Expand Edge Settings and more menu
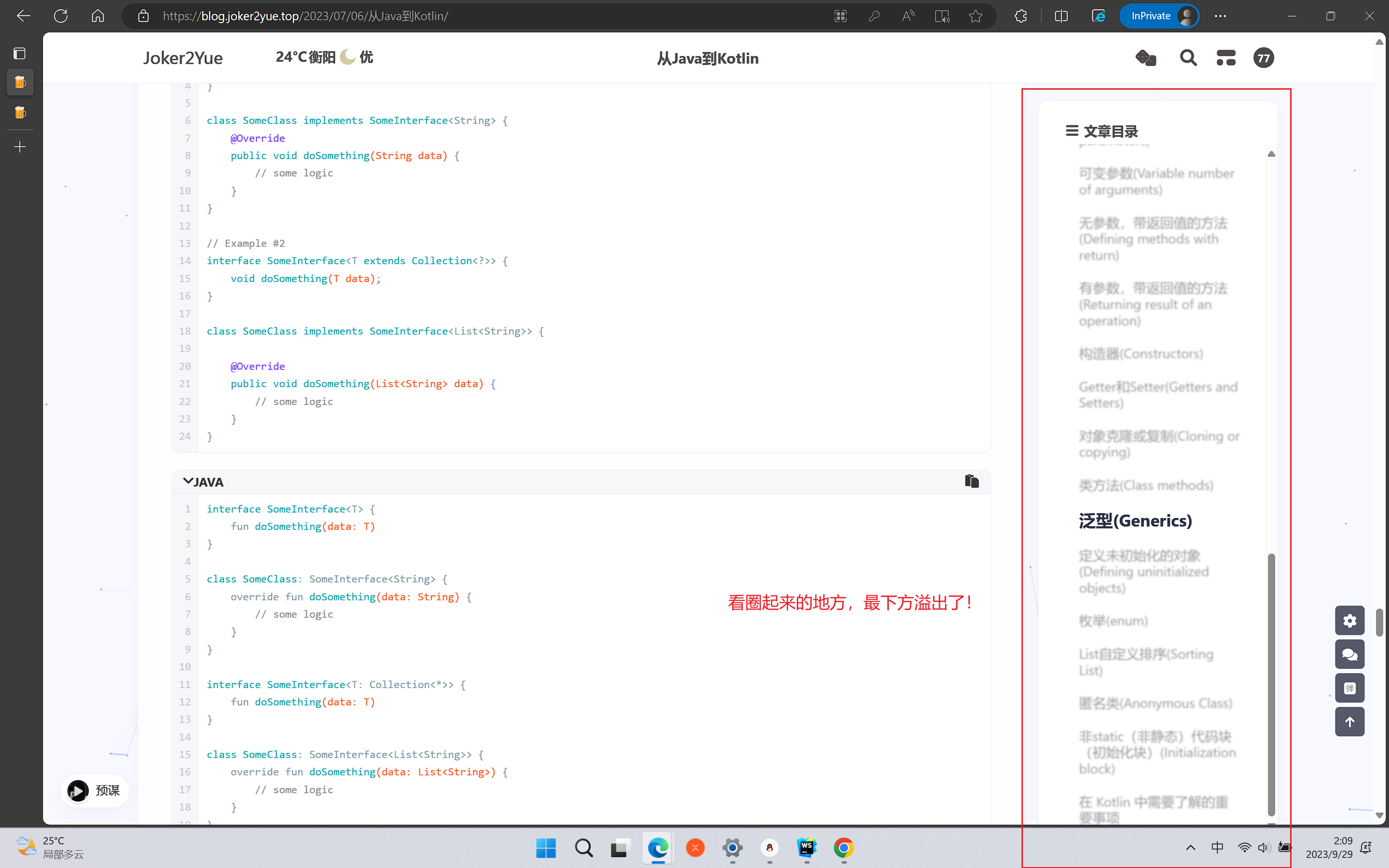 pyautogui.click(x=1221, y=15)
